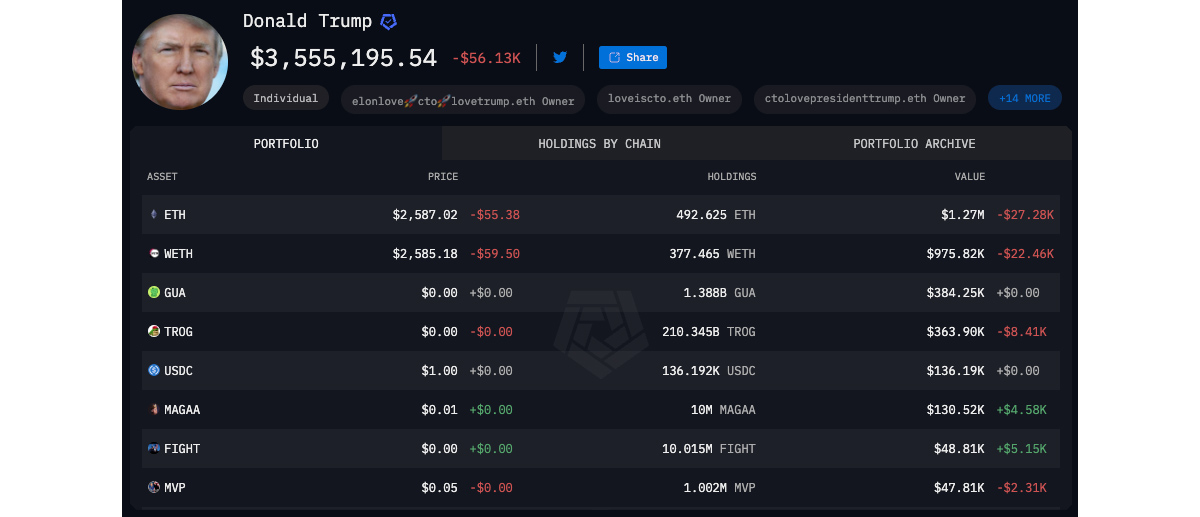Screen dimensions: 1200x517
Task: Click the TROG asset name
Action: tap(178, 332)
